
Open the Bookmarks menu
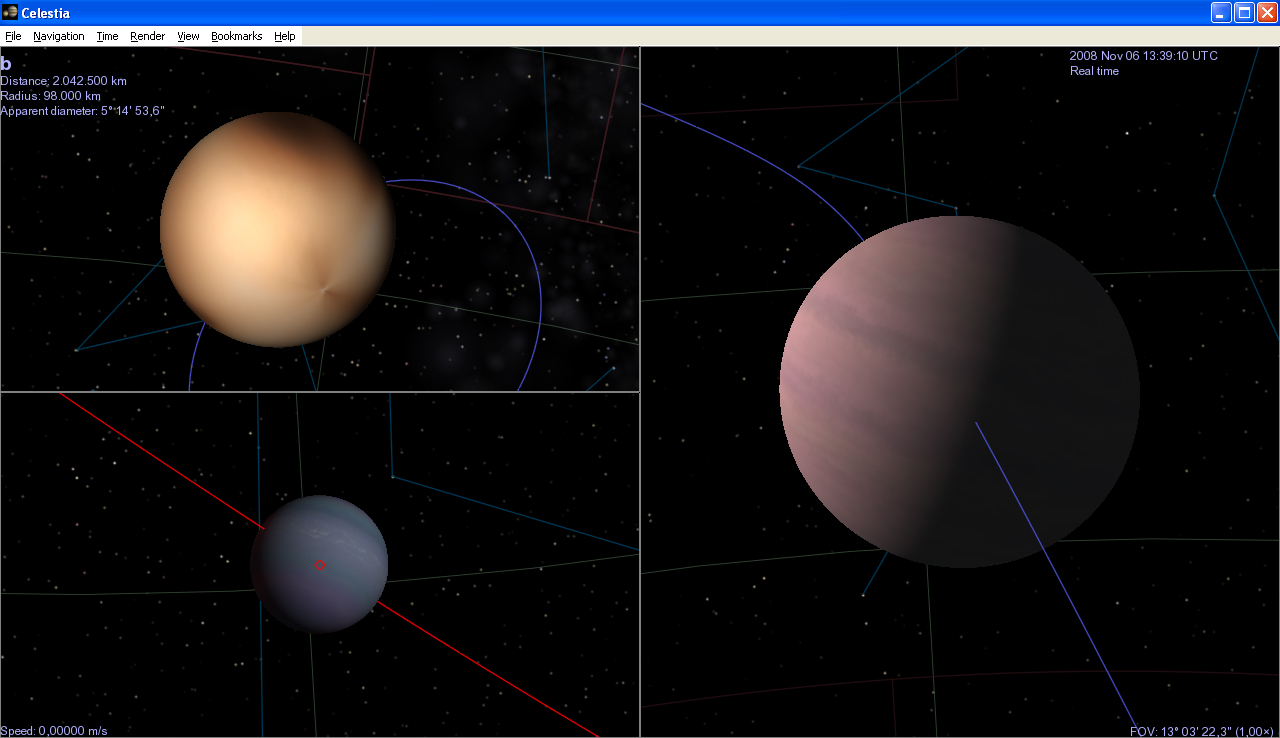[x=236, y=36]
